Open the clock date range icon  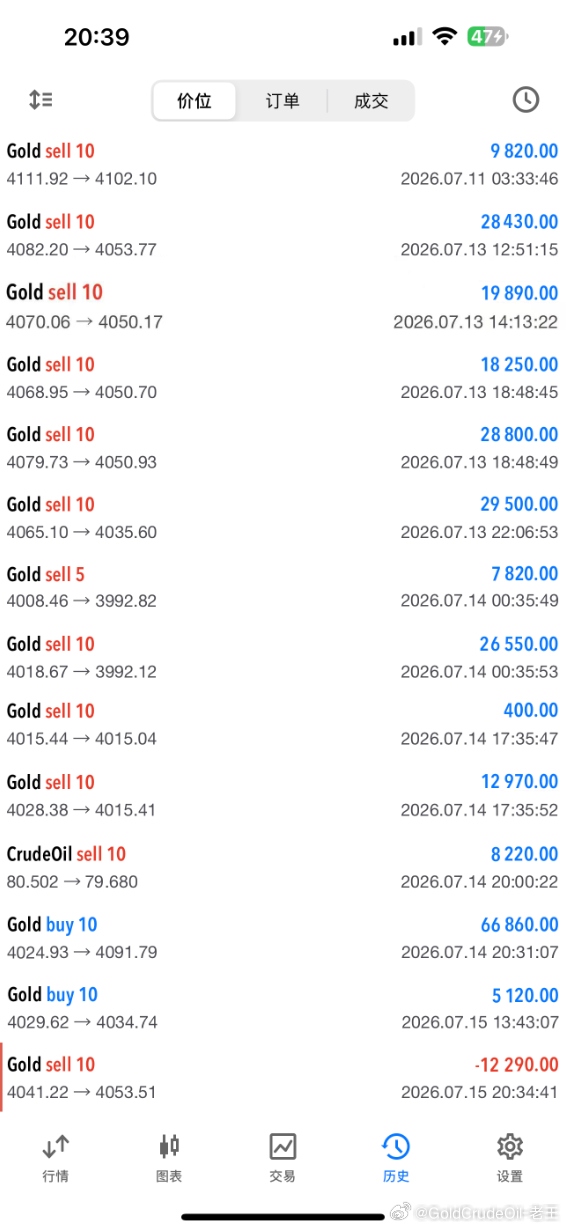525,99
